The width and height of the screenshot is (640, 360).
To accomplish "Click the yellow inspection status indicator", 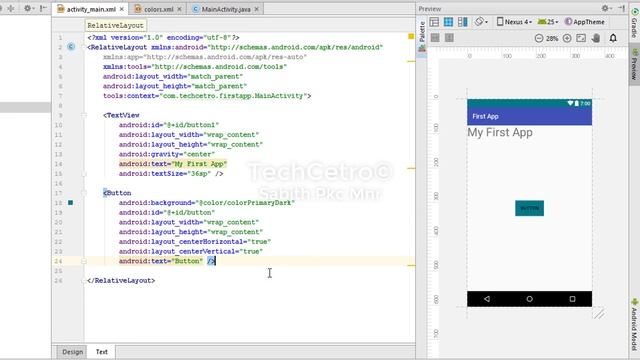I will pos(411,37).
